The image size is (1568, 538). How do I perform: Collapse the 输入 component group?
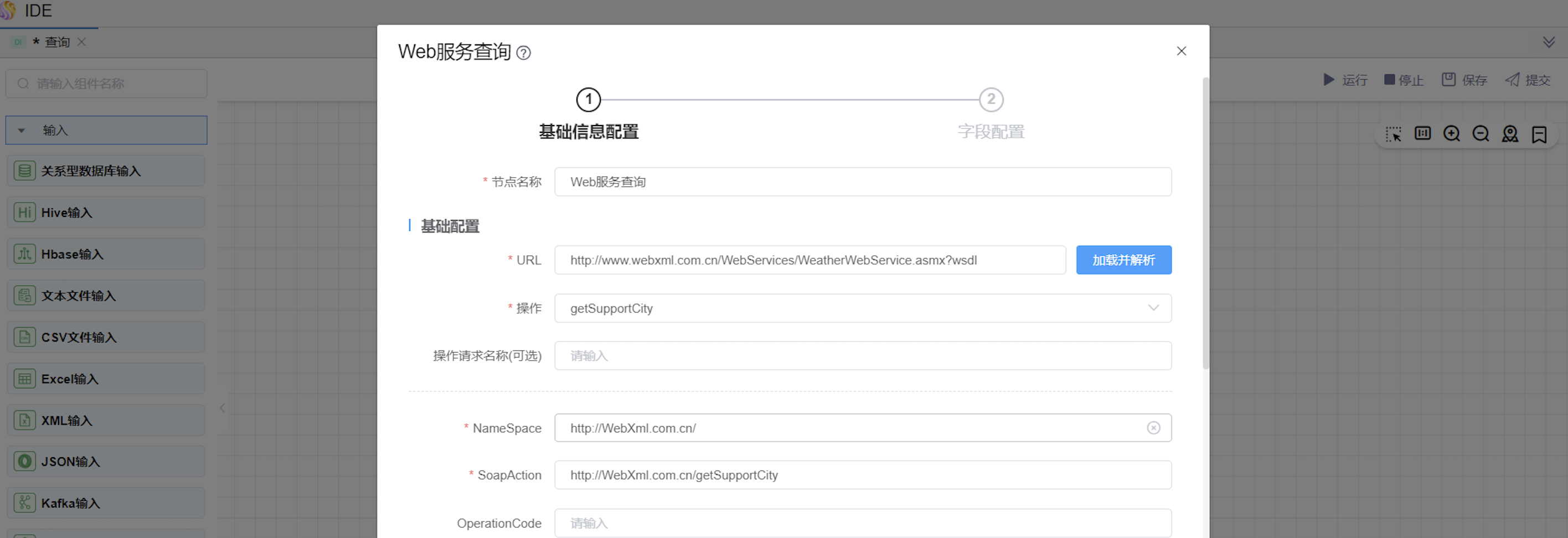(x=106, y=130)
